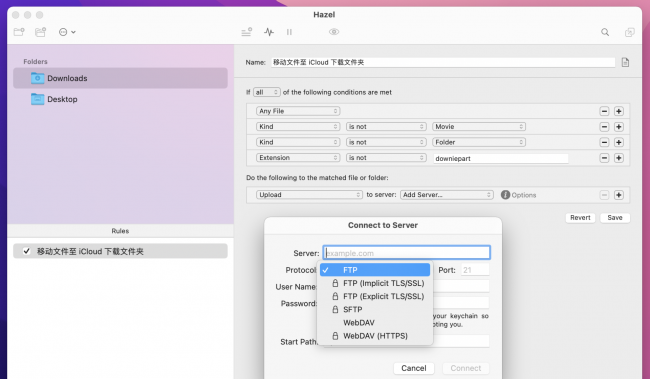The height and width of the screenshot is (379, 650).
Task: Select the Desktop folder in sidebar
Action: 120,99
